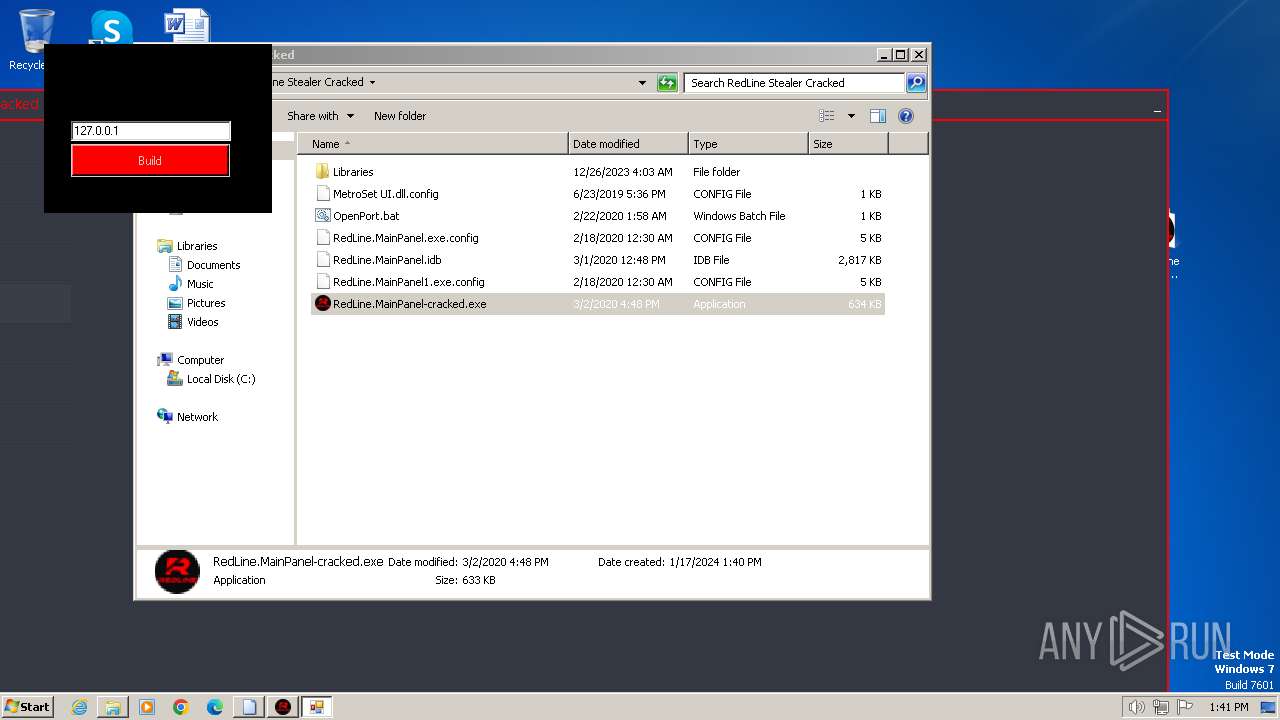
Task: Click the volume speaker tray icon
Action: pos(1136,707)
